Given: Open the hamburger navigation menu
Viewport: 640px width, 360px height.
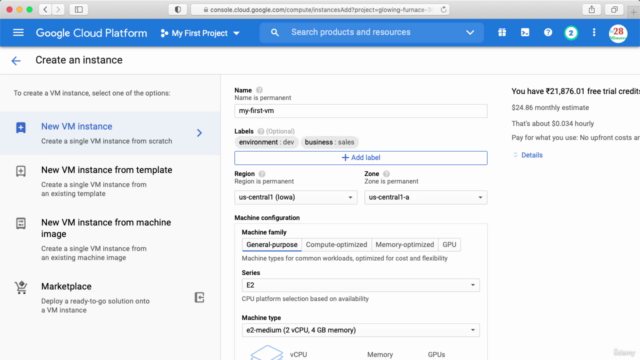Looking at the screenshot, I should pyautogui.click(x=18, y=33).
